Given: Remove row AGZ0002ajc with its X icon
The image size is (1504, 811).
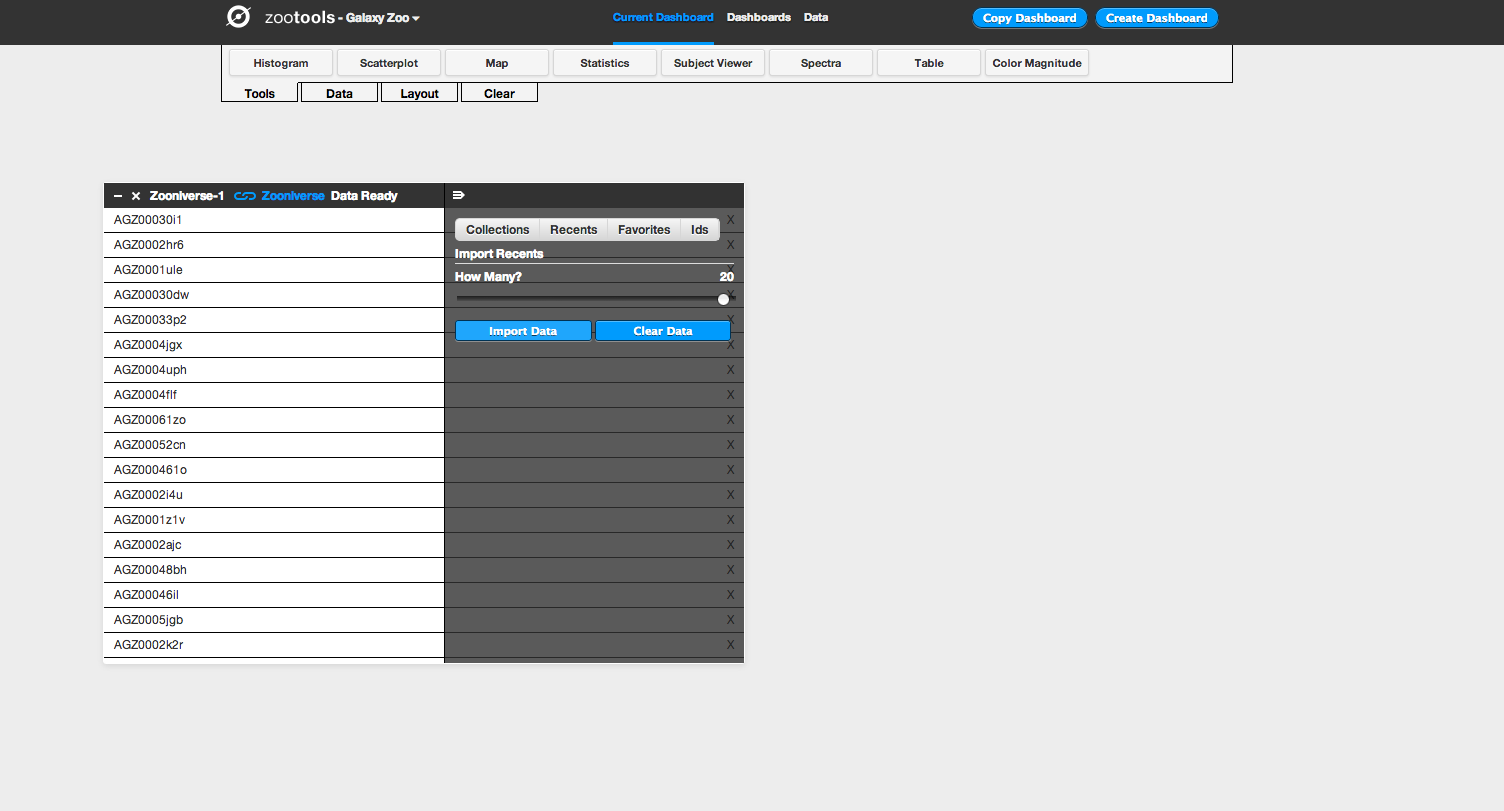Looking at the screenshot, I should click(x=730, y=545).
